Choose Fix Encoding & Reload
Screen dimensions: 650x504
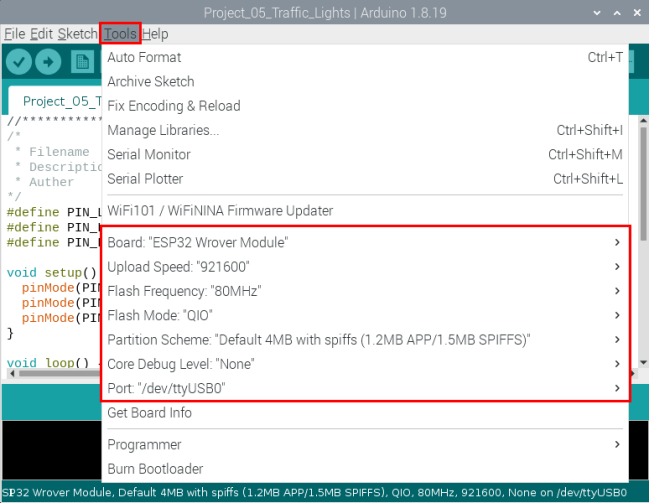point(365,106)
